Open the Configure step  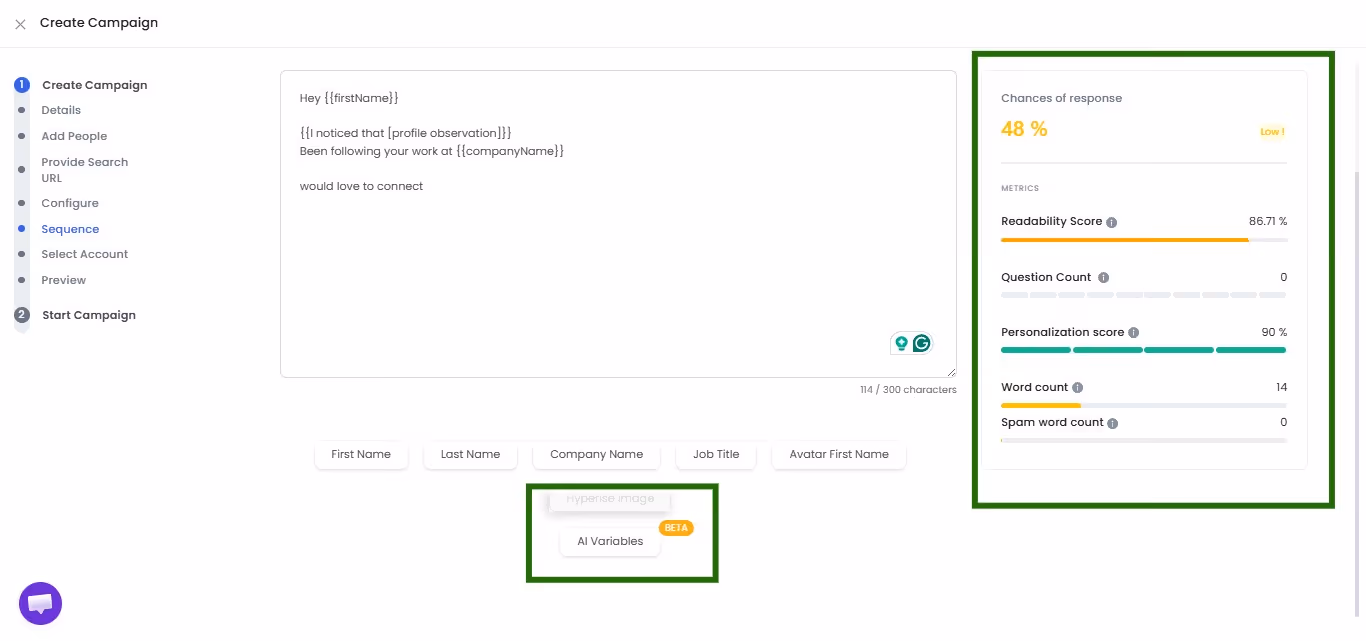click(x=70, y=203)
